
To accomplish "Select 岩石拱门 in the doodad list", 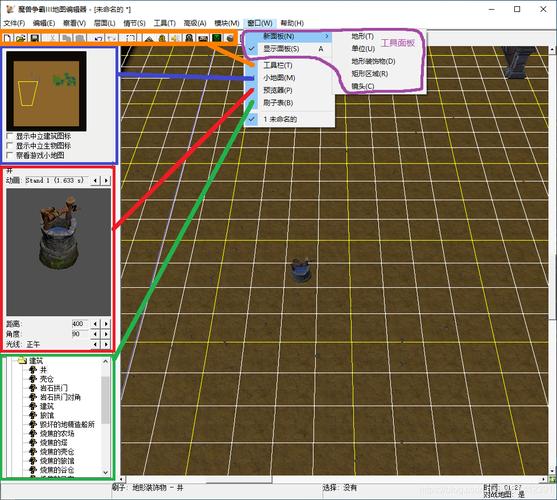I will [x=53, y=388].
